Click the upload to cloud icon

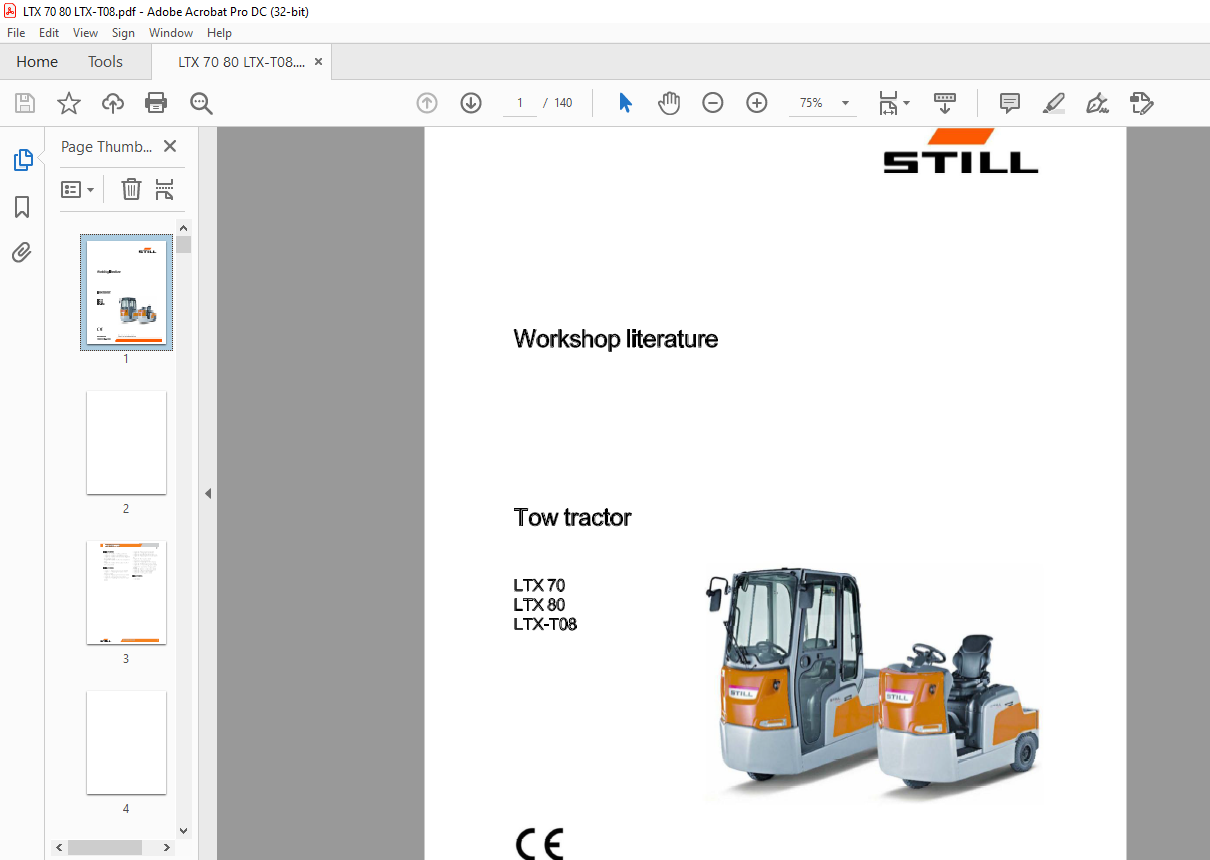[113, 103]
